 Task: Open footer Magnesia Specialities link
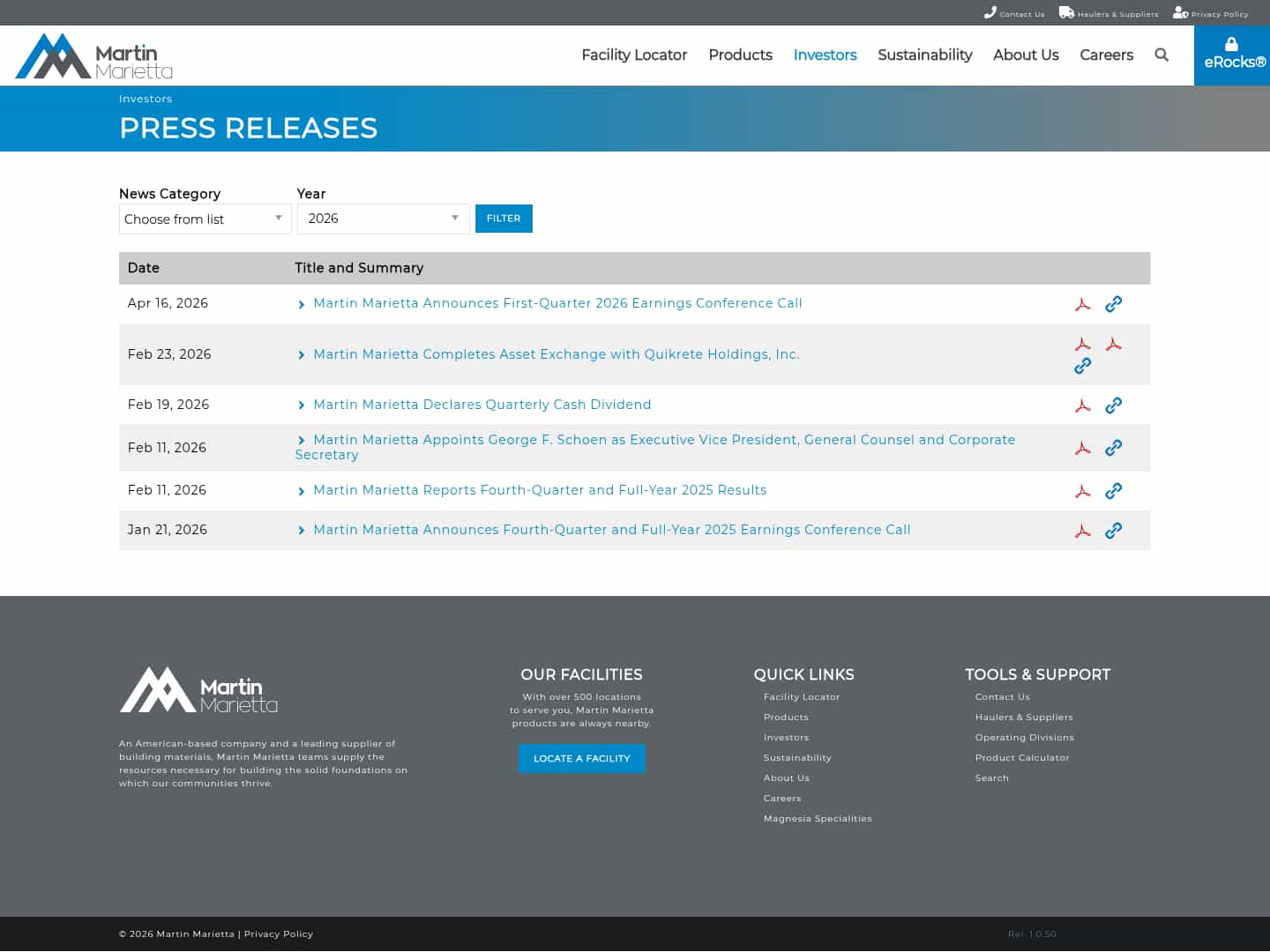(818, 819)
